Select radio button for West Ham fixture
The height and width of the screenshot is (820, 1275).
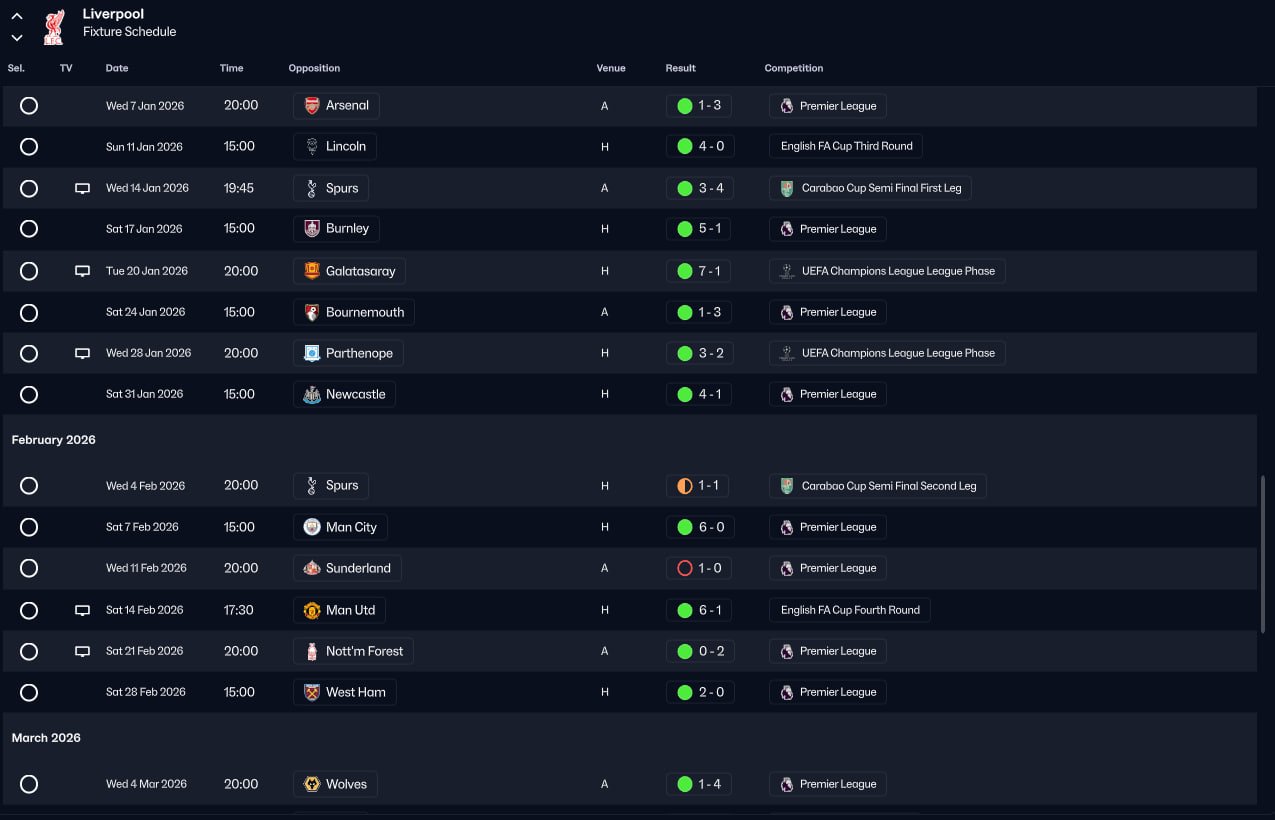29,692
